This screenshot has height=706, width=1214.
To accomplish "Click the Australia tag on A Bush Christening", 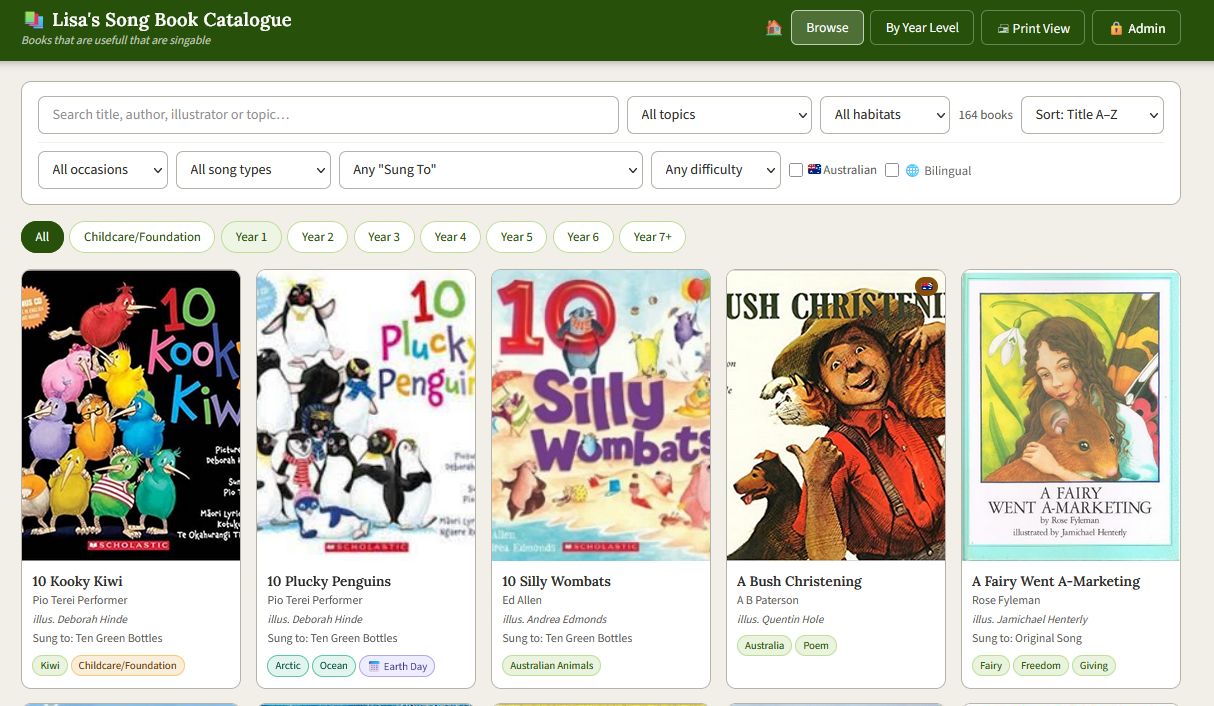I will 764,646.
